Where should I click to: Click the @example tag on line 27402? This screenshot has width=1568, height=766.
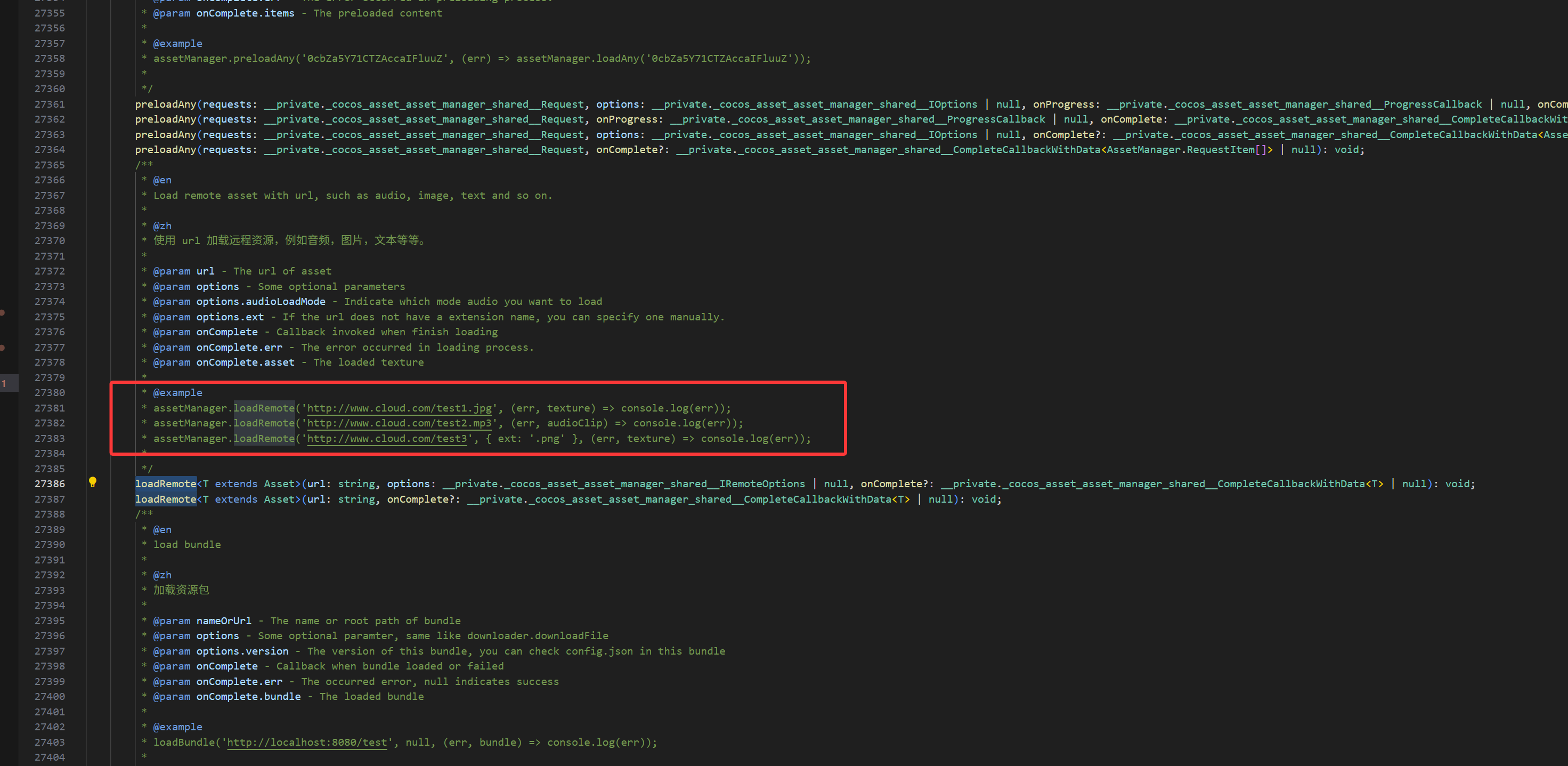coord(177,727)
